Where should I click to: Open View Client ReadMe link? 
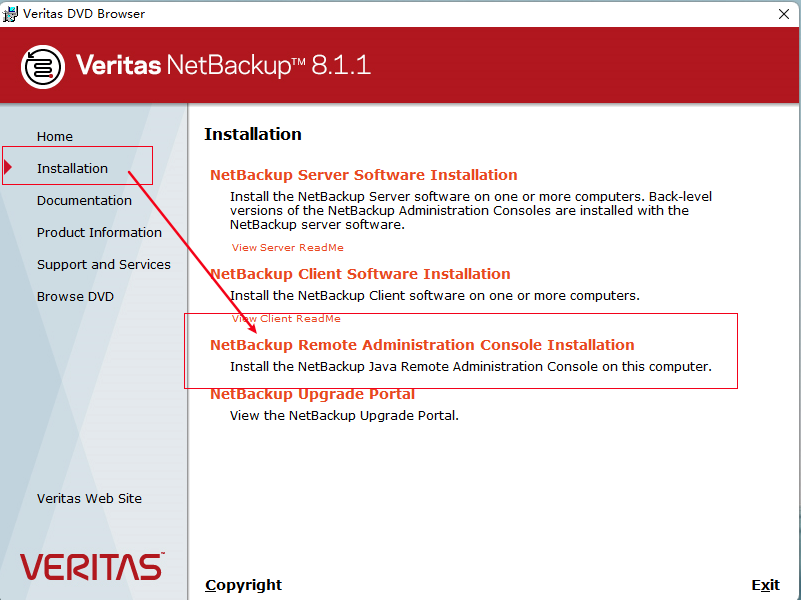point(286,319)
